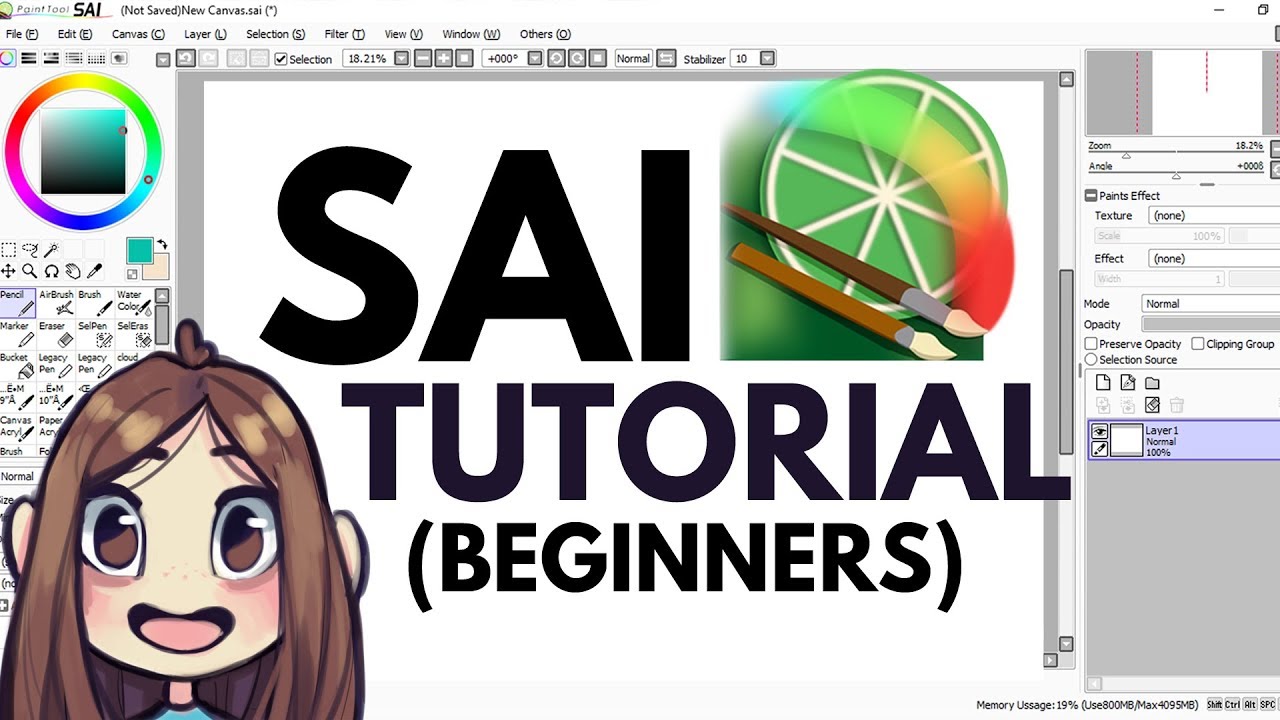Zoom in with the plus button
Image resolution: width=1280 pixels, height=720 pixels.
[444, 59]
